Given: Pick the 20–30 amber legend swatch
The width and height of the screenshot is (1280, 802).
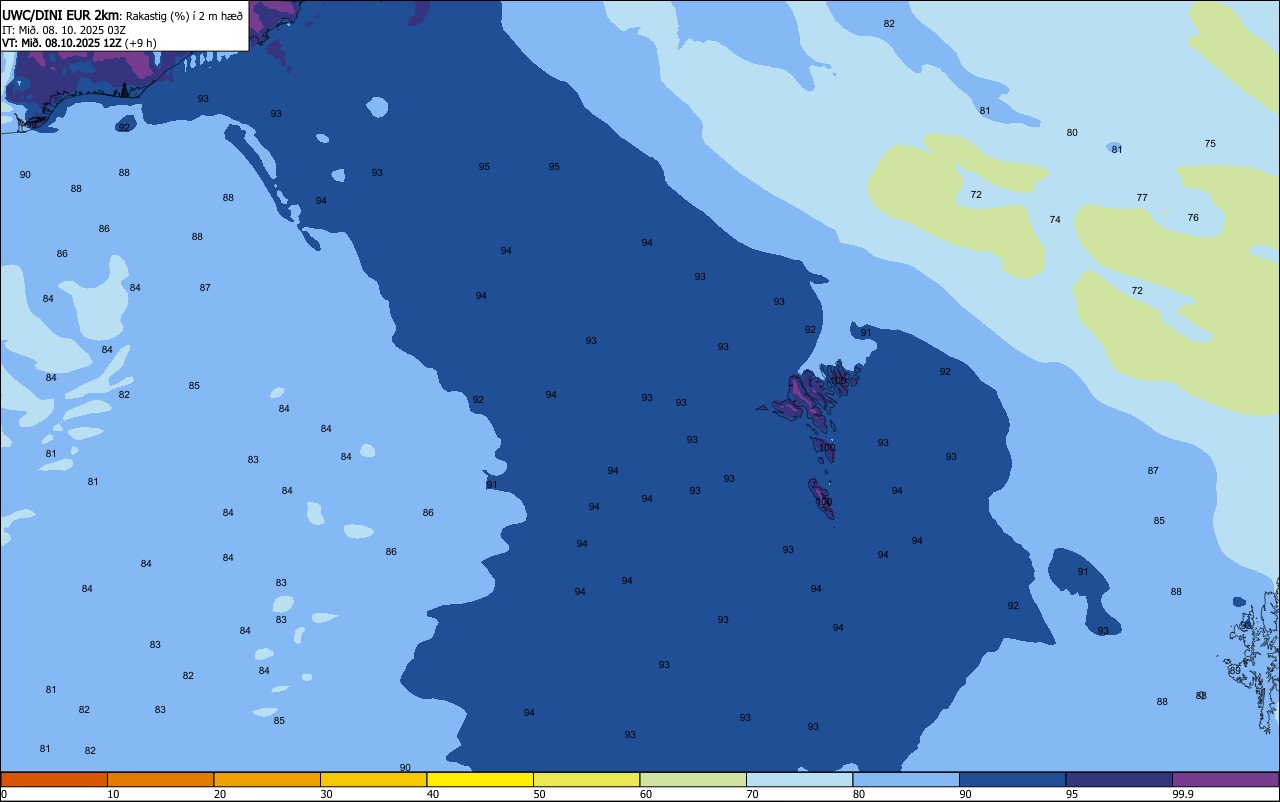Looking at the screenshot, I should [267, 779].
